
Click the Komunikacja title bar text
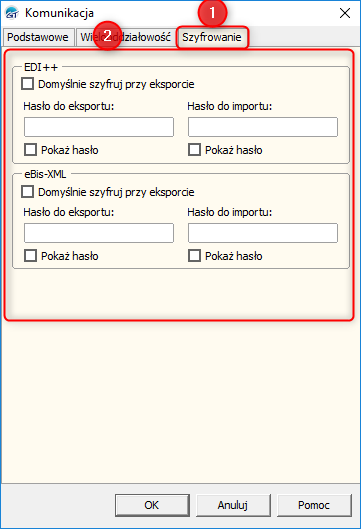tap(59, 13)
